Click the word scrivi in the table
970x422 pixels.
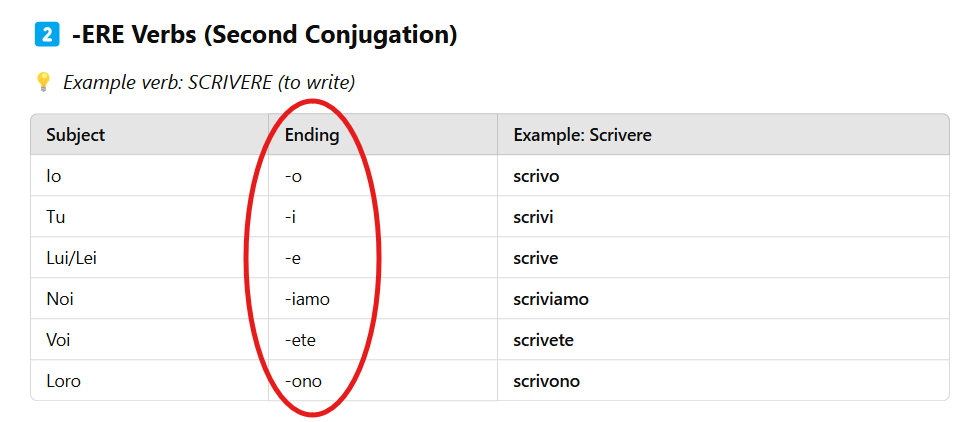coord(533,217)
